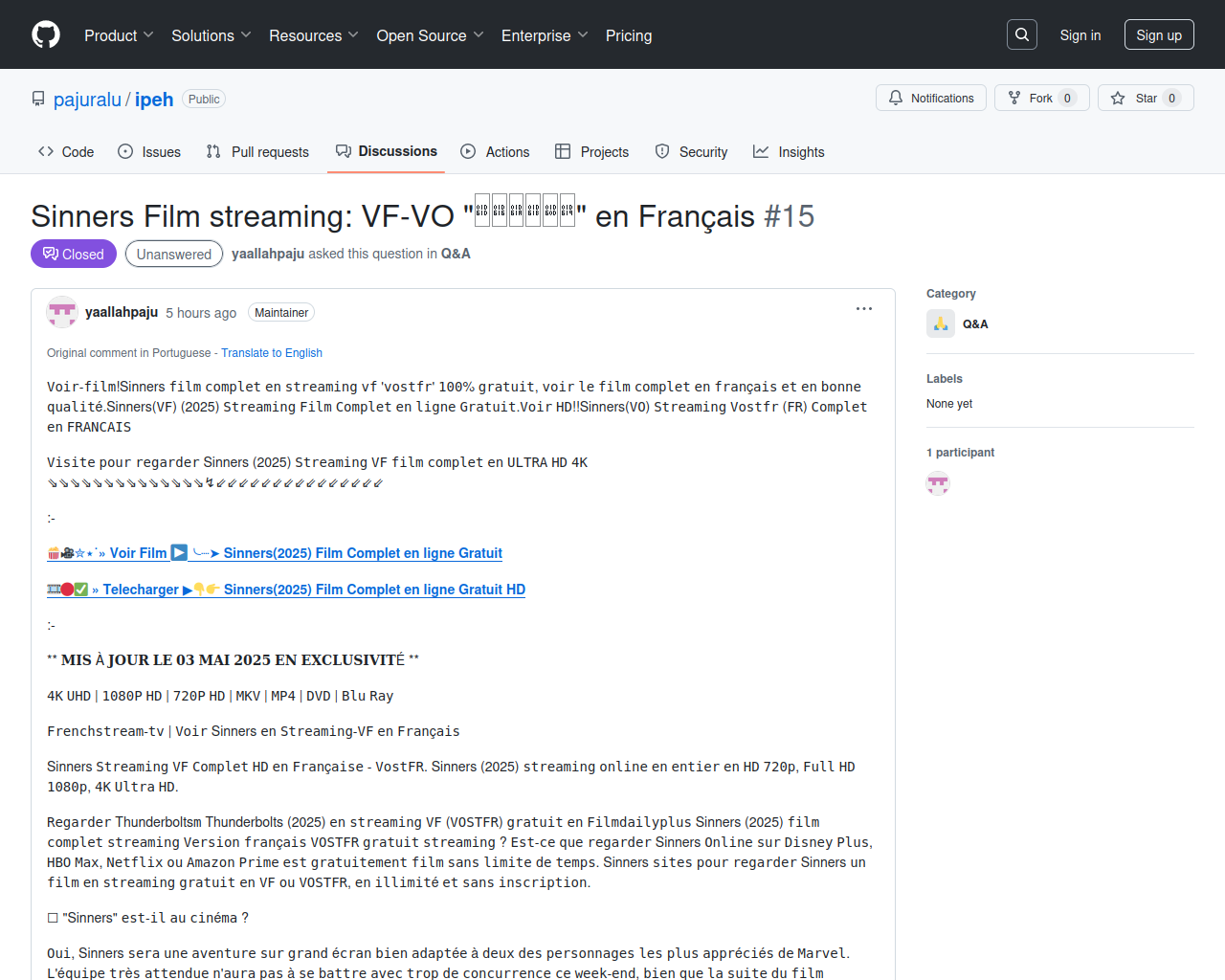Click the participant avatar in sidebar

click(938, 483)
